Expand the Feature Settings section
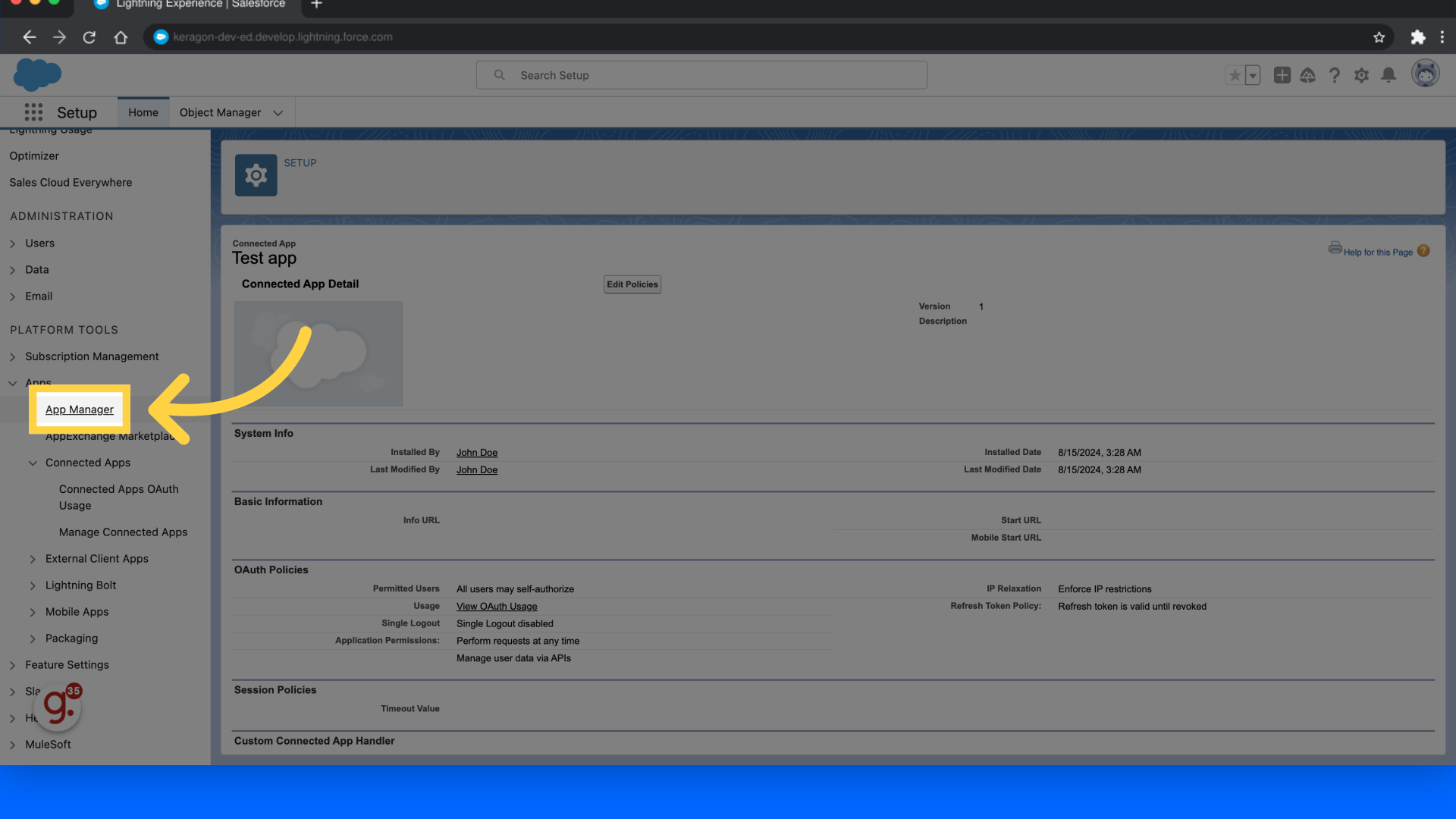Screen dimensions: 1456x819 click(12, 666)
